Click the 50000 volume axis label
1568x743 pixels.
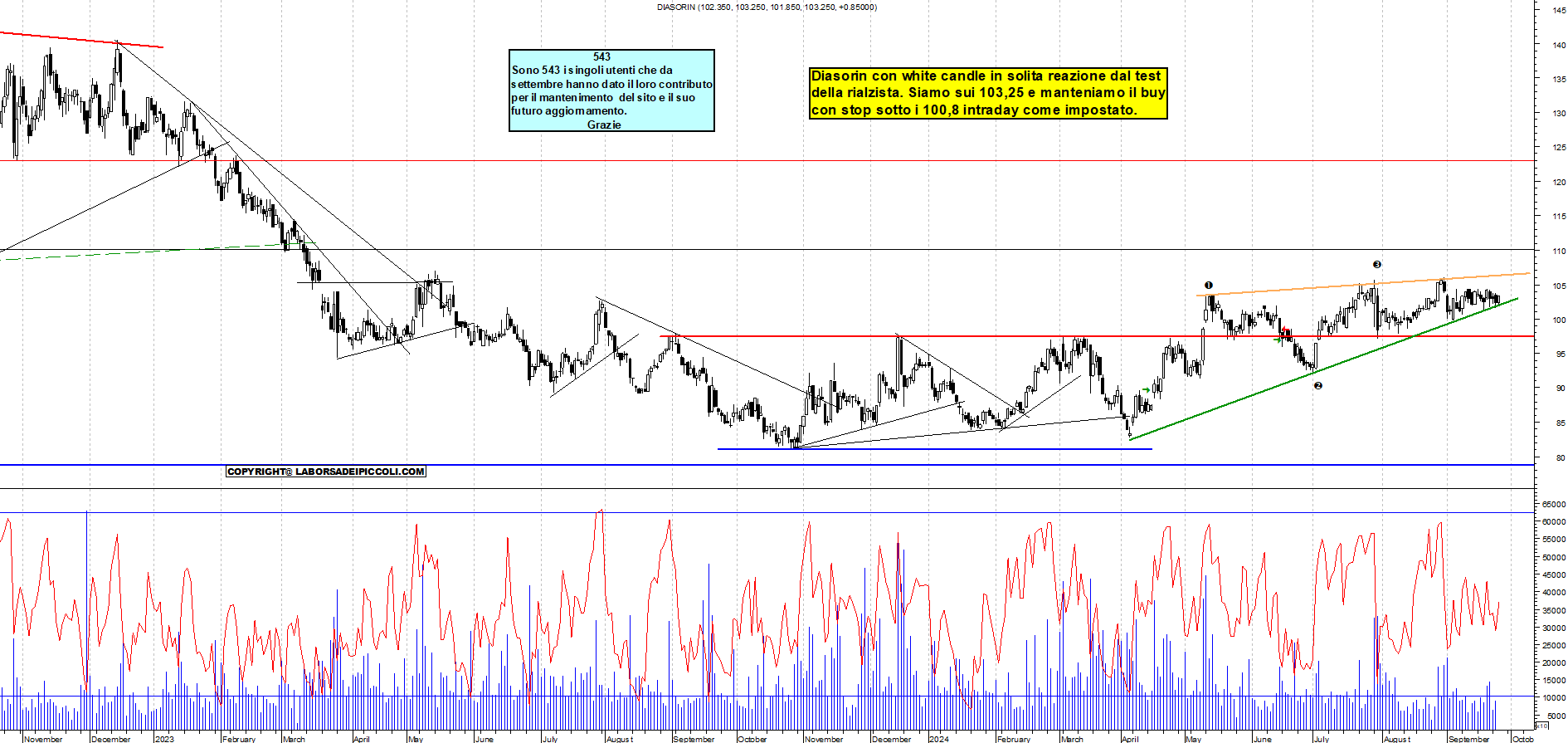(x=1555, y=557)
